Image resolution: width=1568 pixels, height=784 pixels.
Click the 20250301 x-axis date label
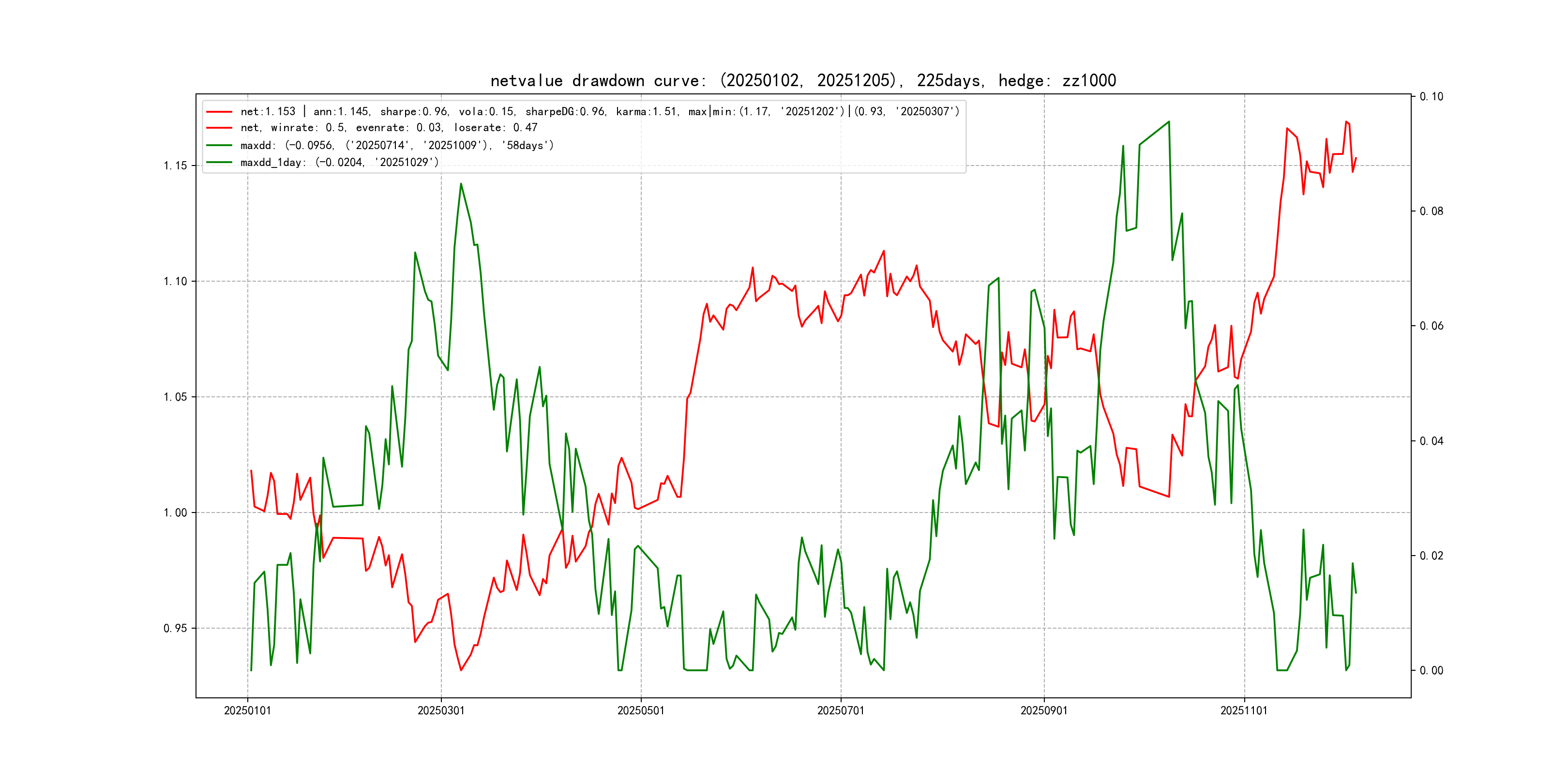(x=441, y=710)
